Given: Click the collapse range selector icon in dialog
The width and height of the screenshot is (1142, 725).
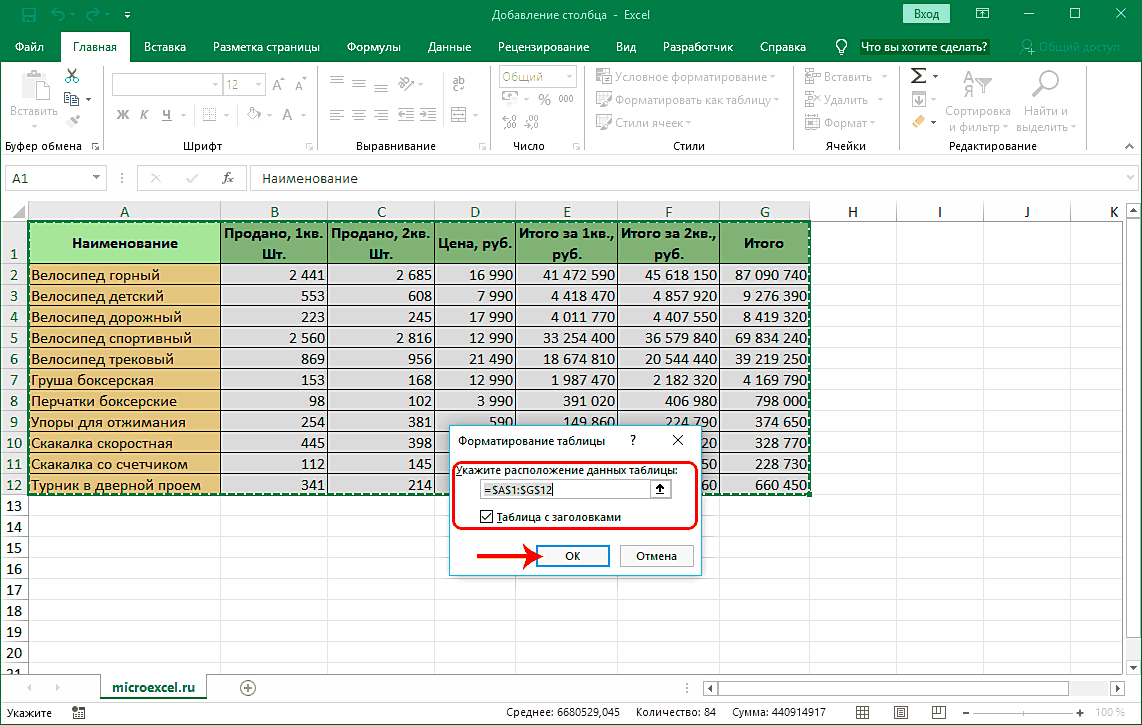Looking at the screenshot, I should (660, 489).
